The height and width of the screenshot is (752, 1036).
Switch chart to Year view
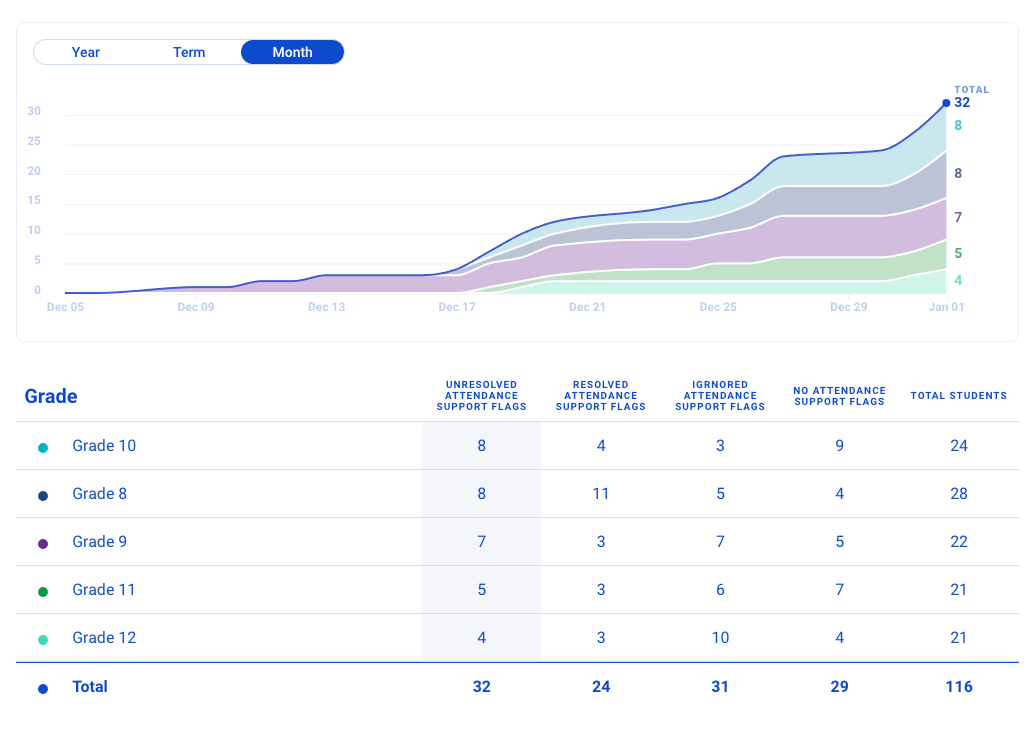click(85, 52)
